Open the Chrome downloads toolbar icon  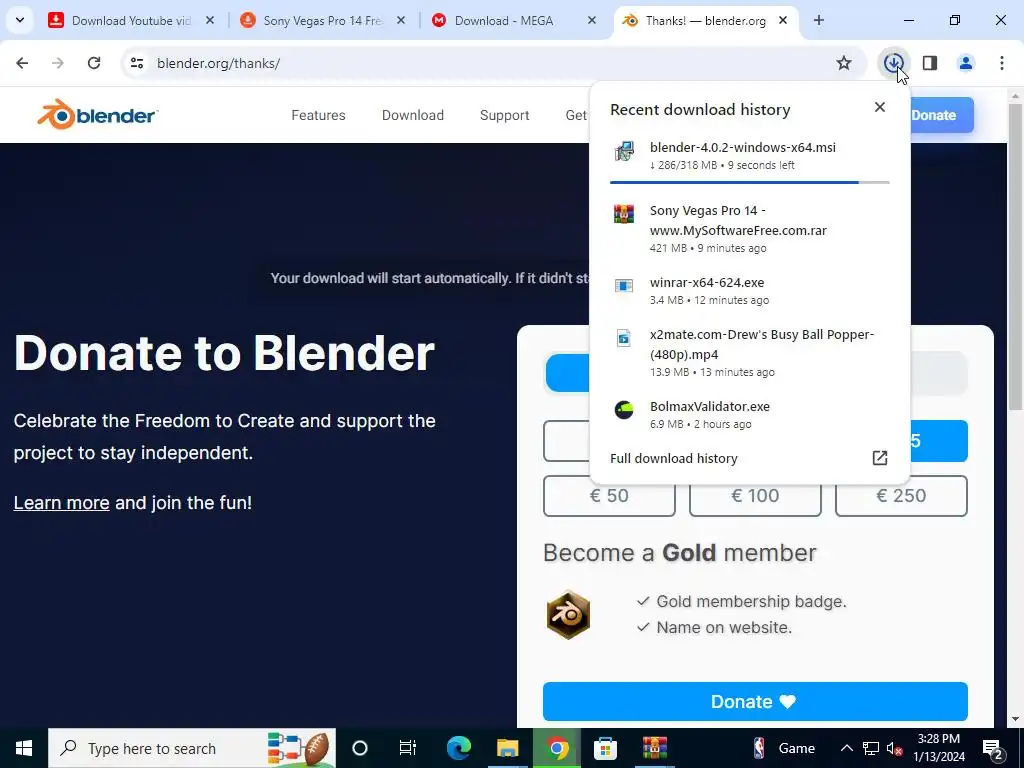click(x=893, y=63)
